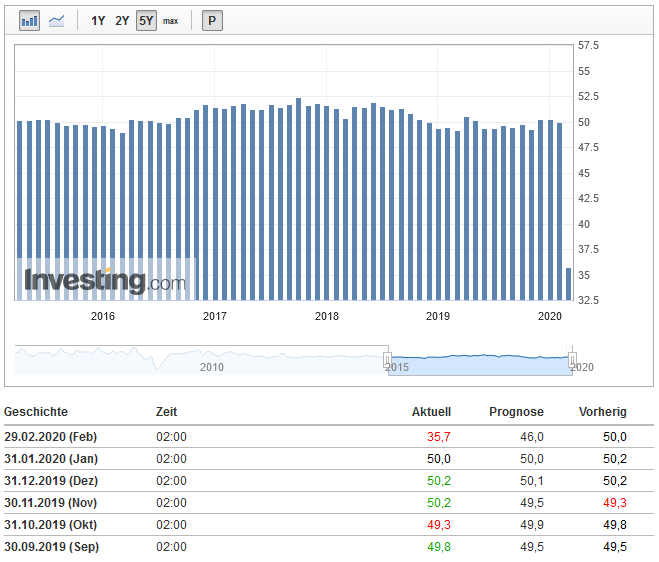Click the 32.5 y-axis label
Screen dimensions: 659x562
click(x=588, y=300)
